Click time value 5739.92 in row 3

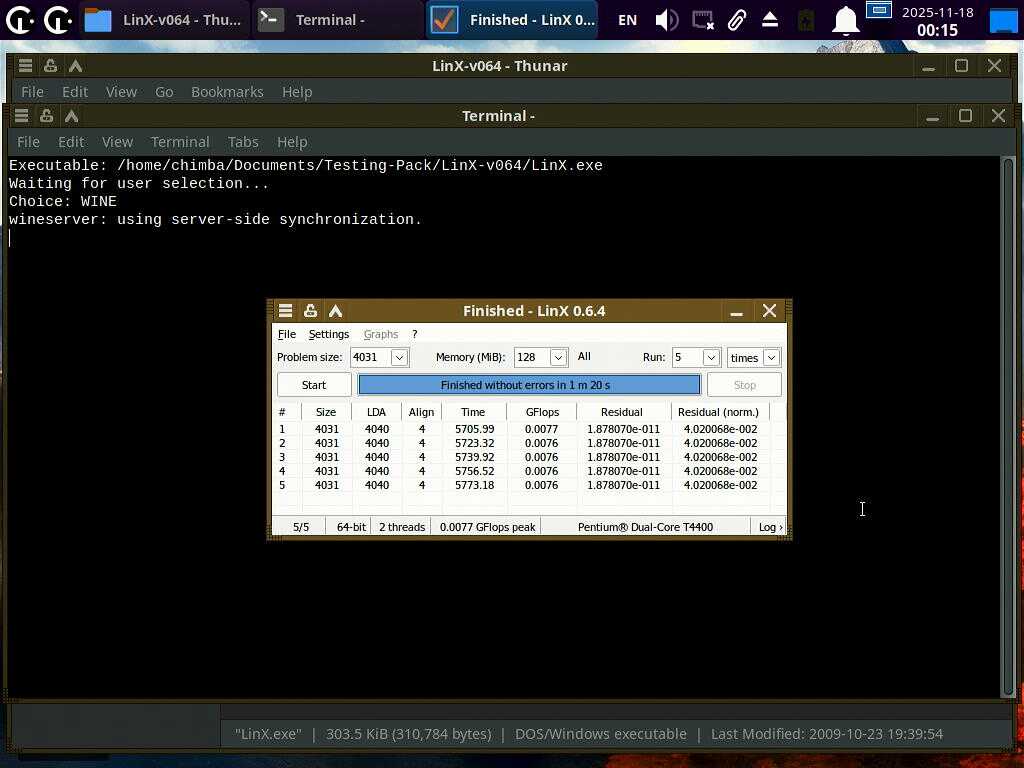(x=475, y=457)
